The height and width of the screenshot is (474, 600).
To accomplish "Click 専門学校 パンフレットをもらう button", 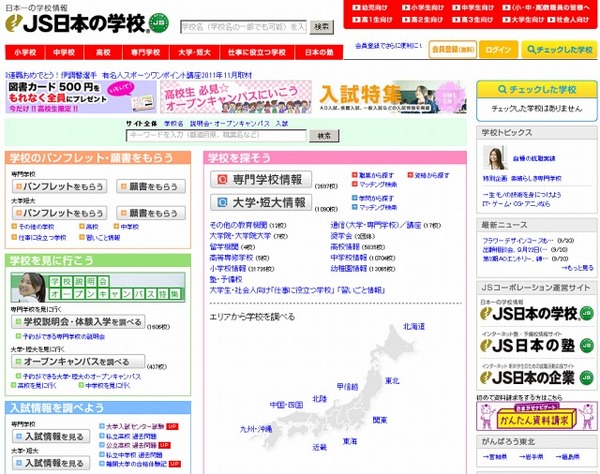I will [59, 186].
